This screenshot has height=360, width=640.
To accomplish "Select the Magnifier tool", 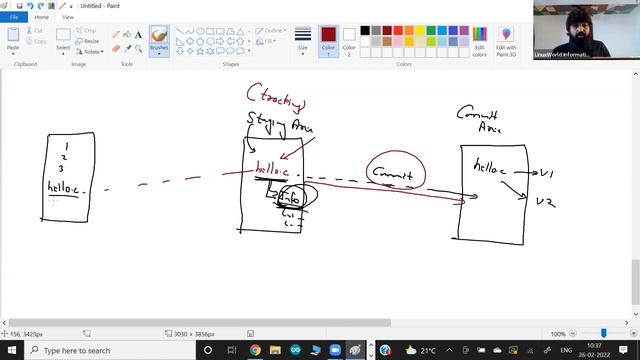I will pyautogui.click(x=139, y=49).
